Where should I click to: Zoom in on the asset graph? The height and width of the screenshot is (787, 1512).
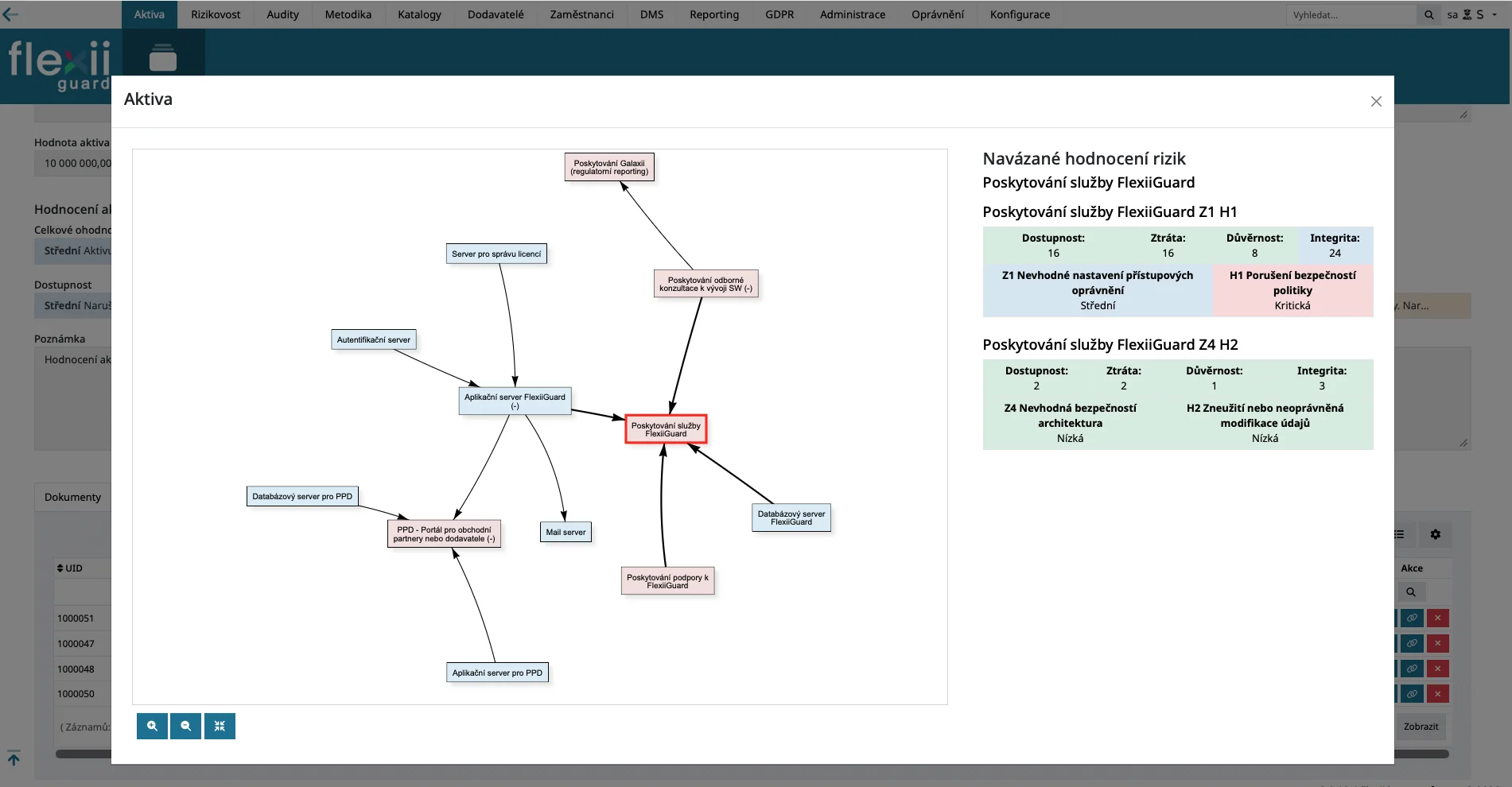coord(152,726)
